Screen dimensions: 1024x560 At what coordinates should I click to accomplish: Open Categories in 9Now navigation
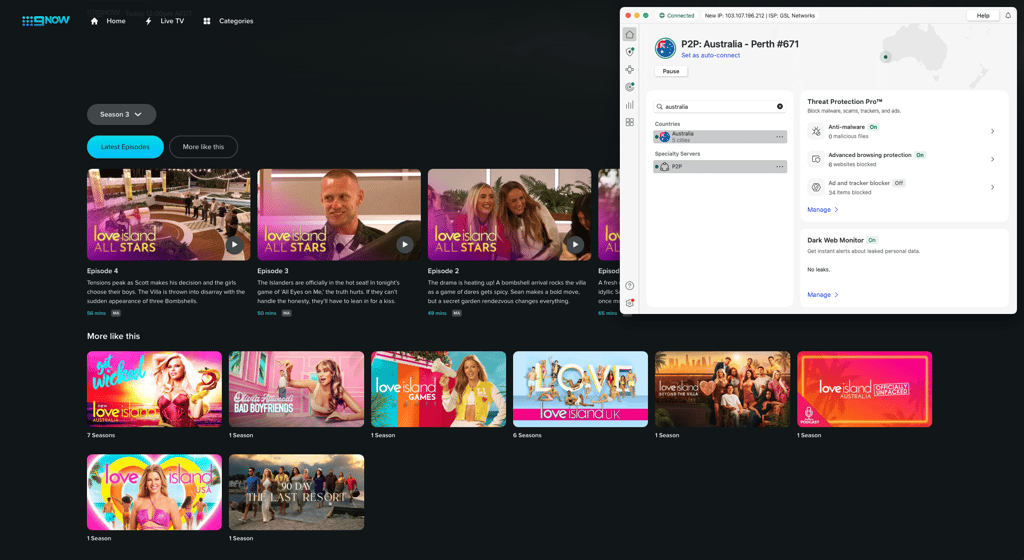236,21
